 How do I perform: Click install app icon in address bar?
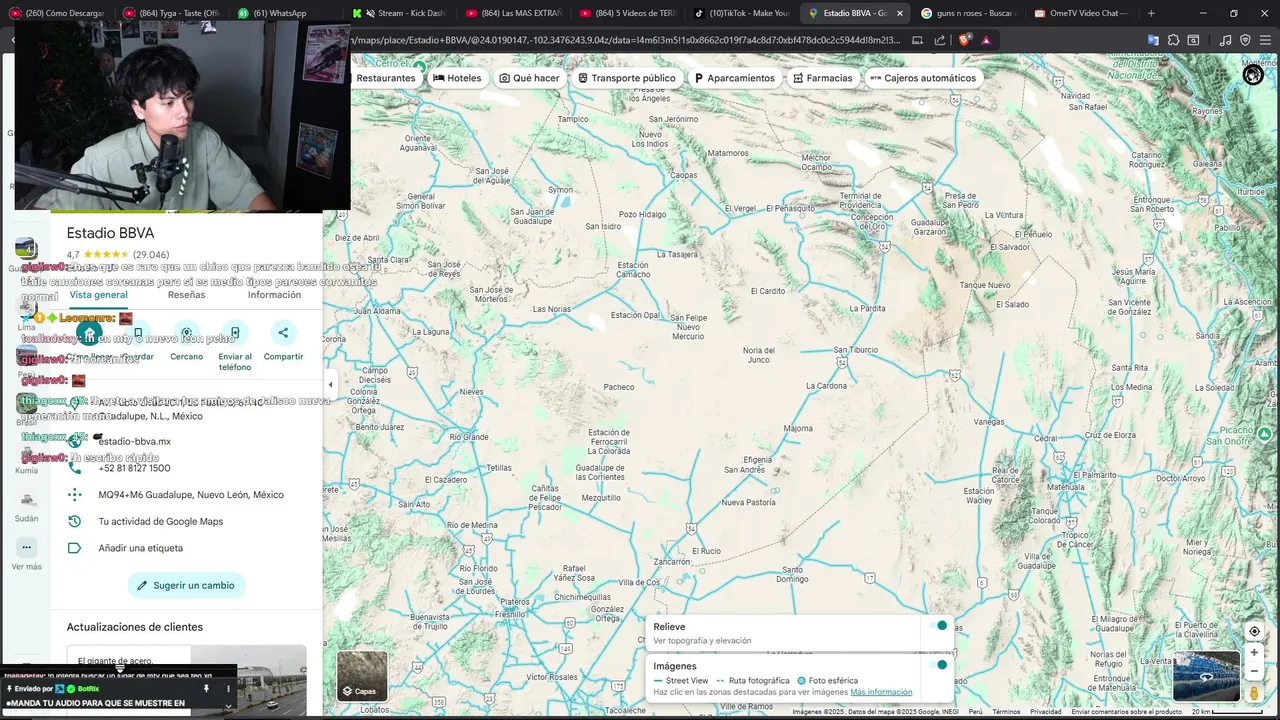tap(918, 40)
